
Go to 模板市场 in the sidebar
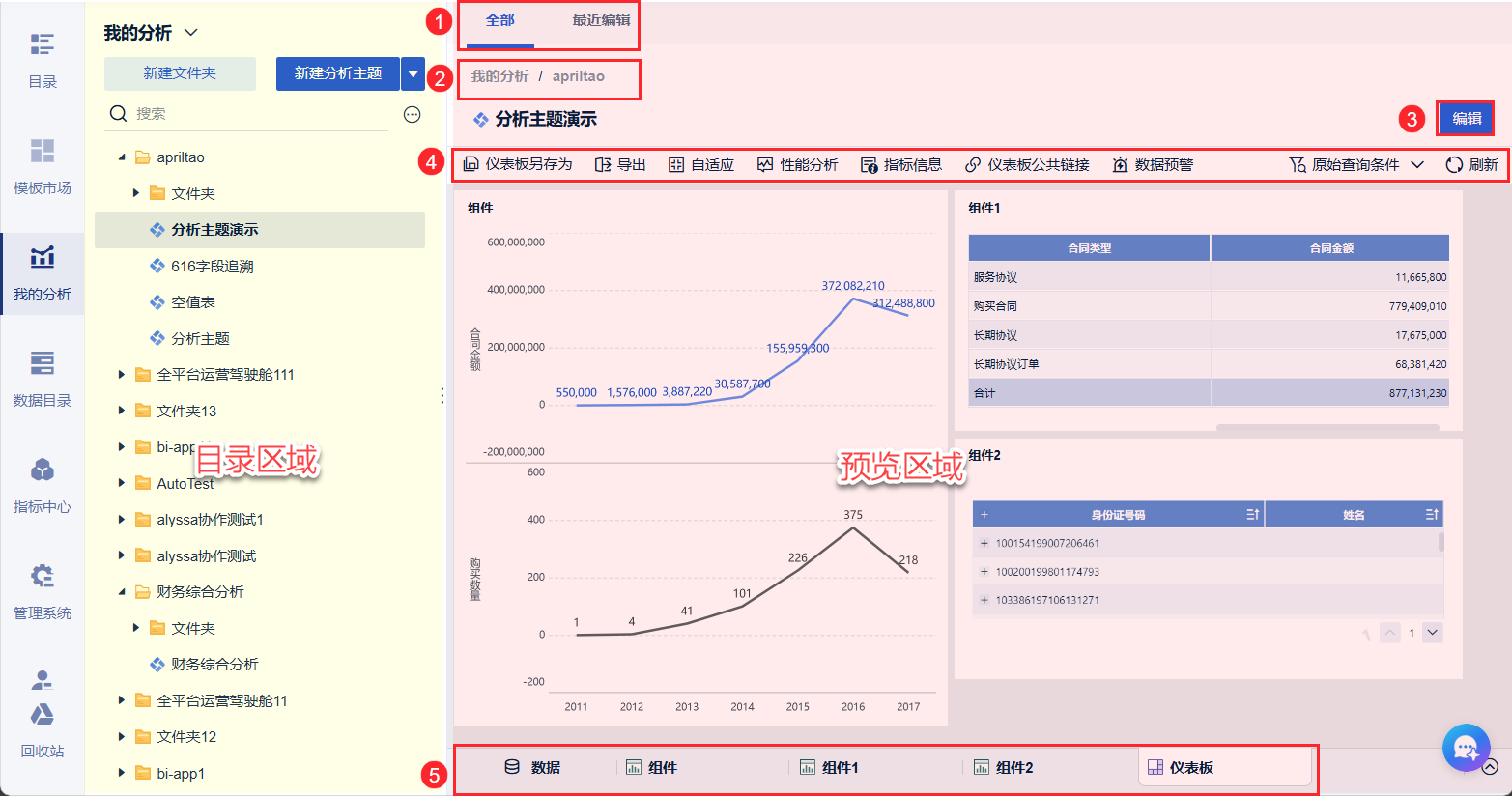[x=43, y=166]
